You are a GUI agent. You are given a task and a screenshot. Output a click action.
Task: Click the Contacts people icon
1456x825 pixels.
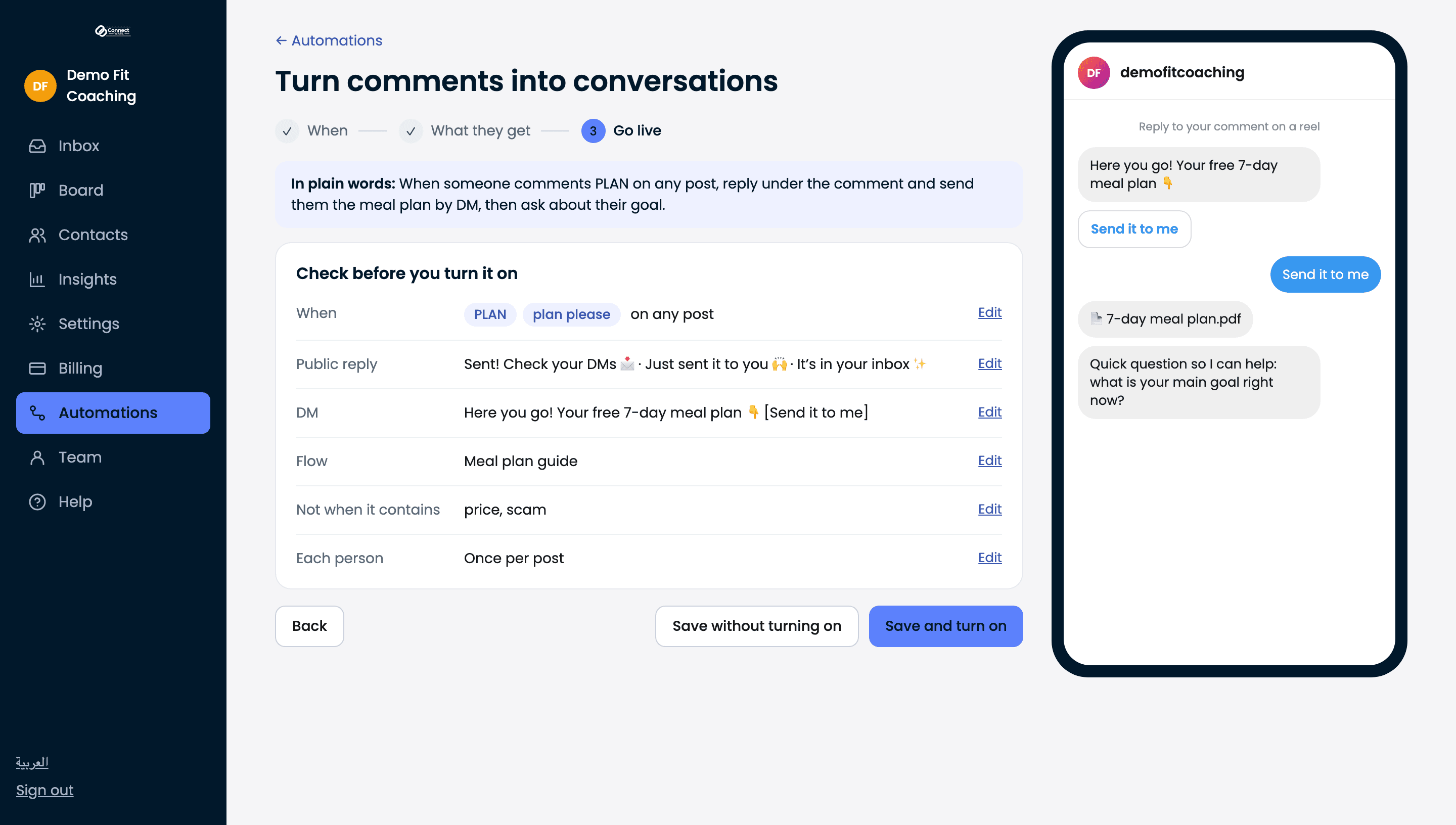click(x=37, y=235)
